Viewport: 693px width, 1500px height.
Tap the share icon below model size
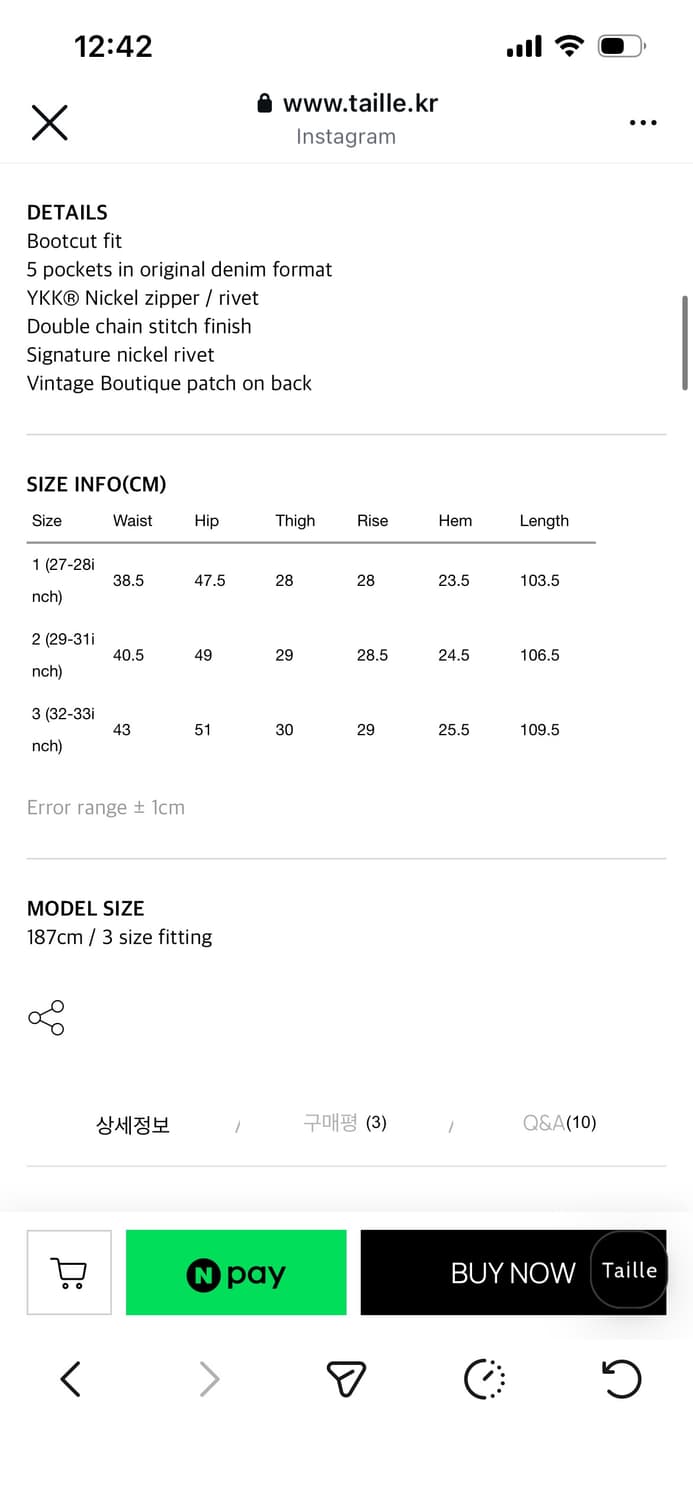(x=46, y=1018)
